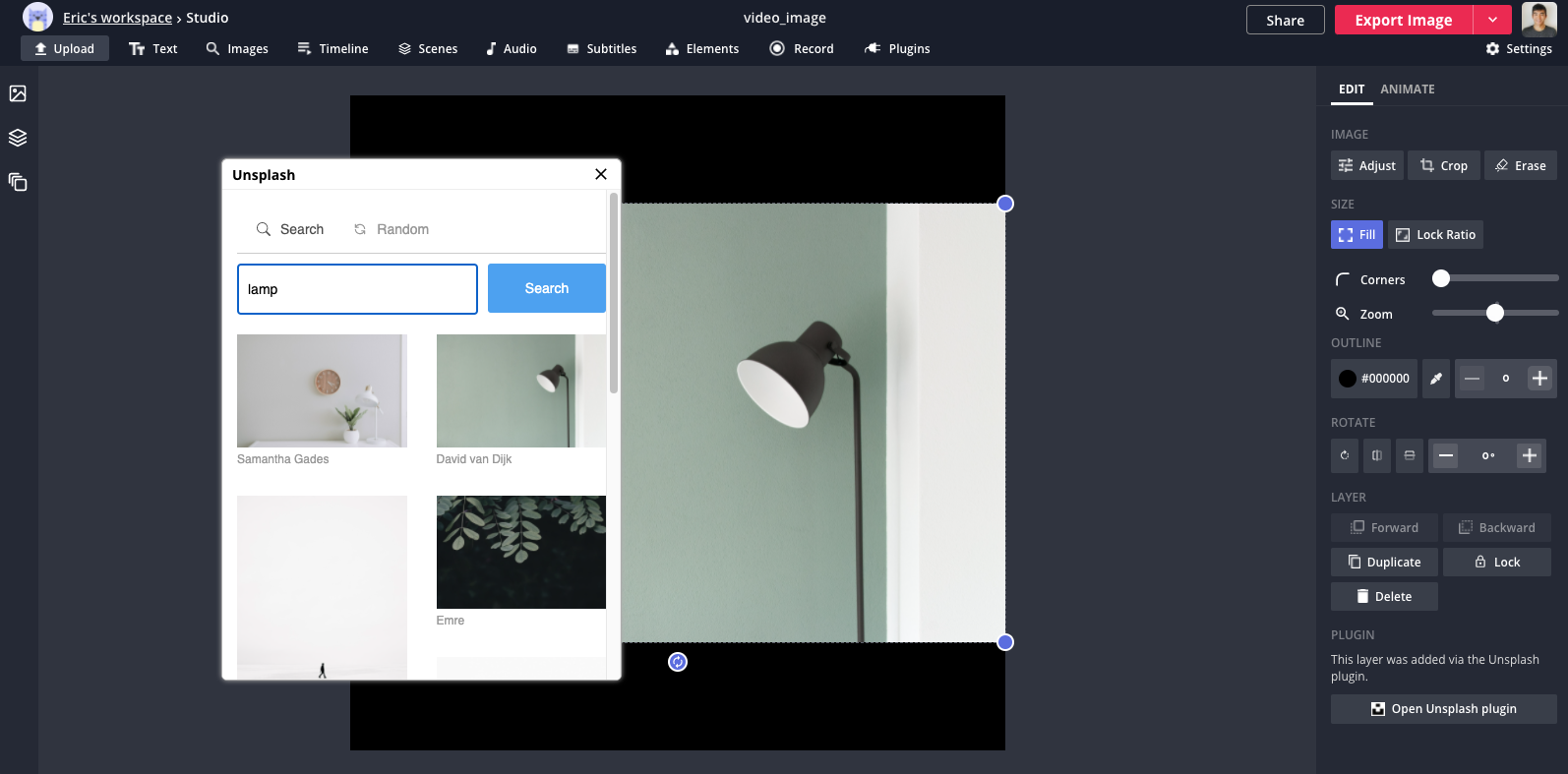This screenshot has width=1568, height=774.
Task: Click the eyedropper outline color picker
Action: click(1436, 379)
